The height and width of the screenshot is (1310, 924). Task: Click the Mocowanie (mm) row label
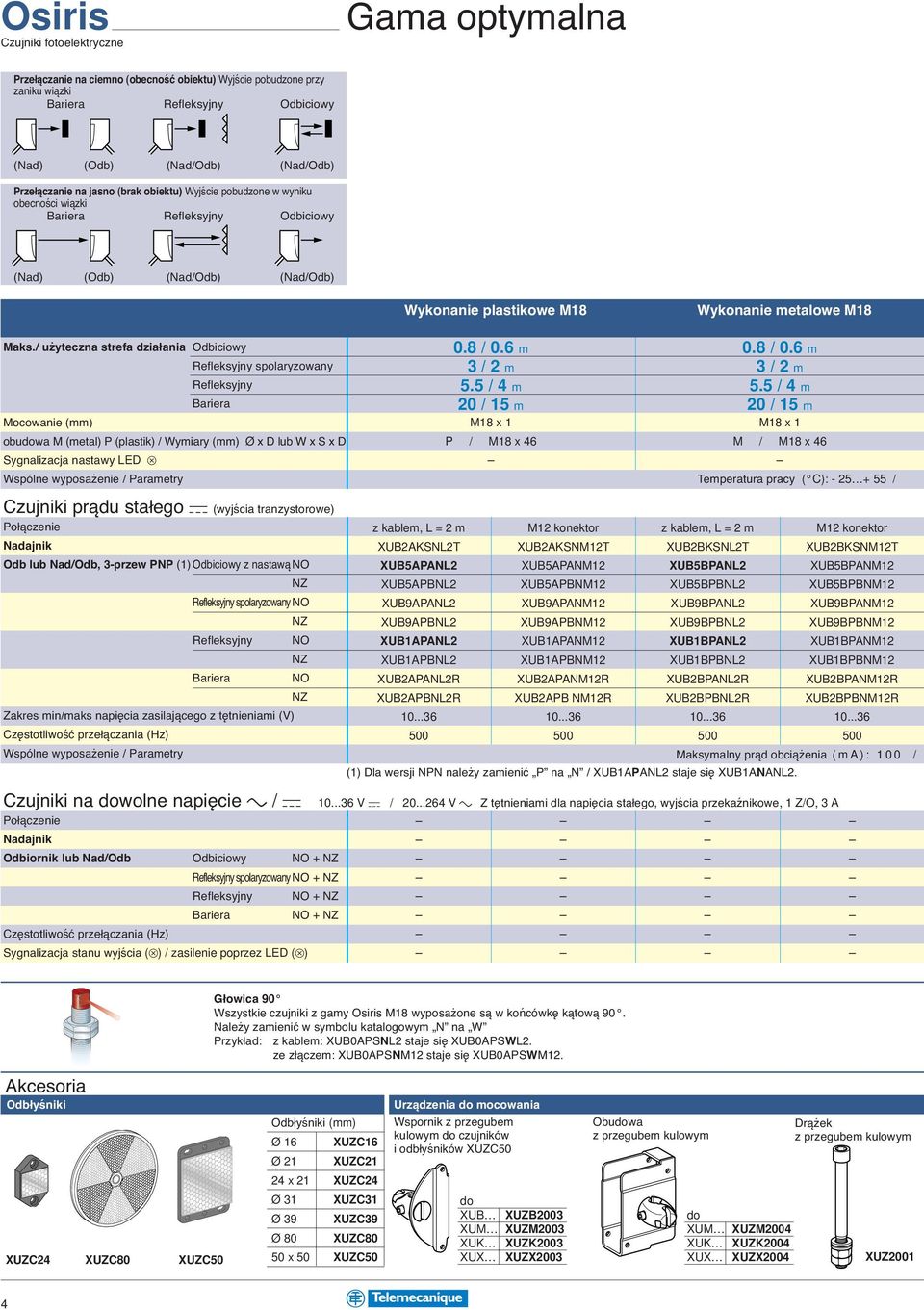point(48,423)
